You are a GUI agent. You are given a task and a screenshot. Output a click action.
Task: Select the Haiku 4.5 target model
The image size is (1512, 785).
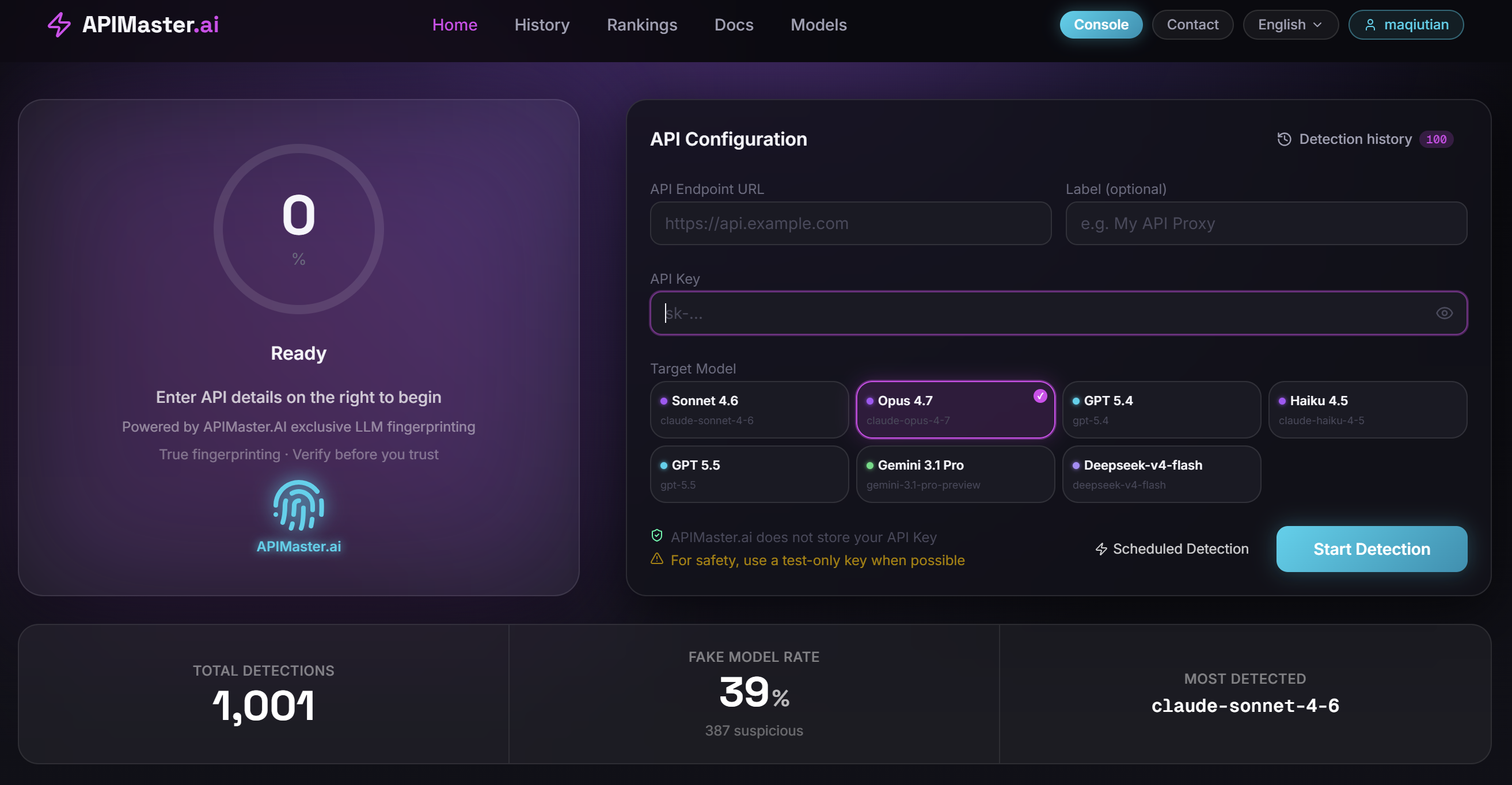1367,410
